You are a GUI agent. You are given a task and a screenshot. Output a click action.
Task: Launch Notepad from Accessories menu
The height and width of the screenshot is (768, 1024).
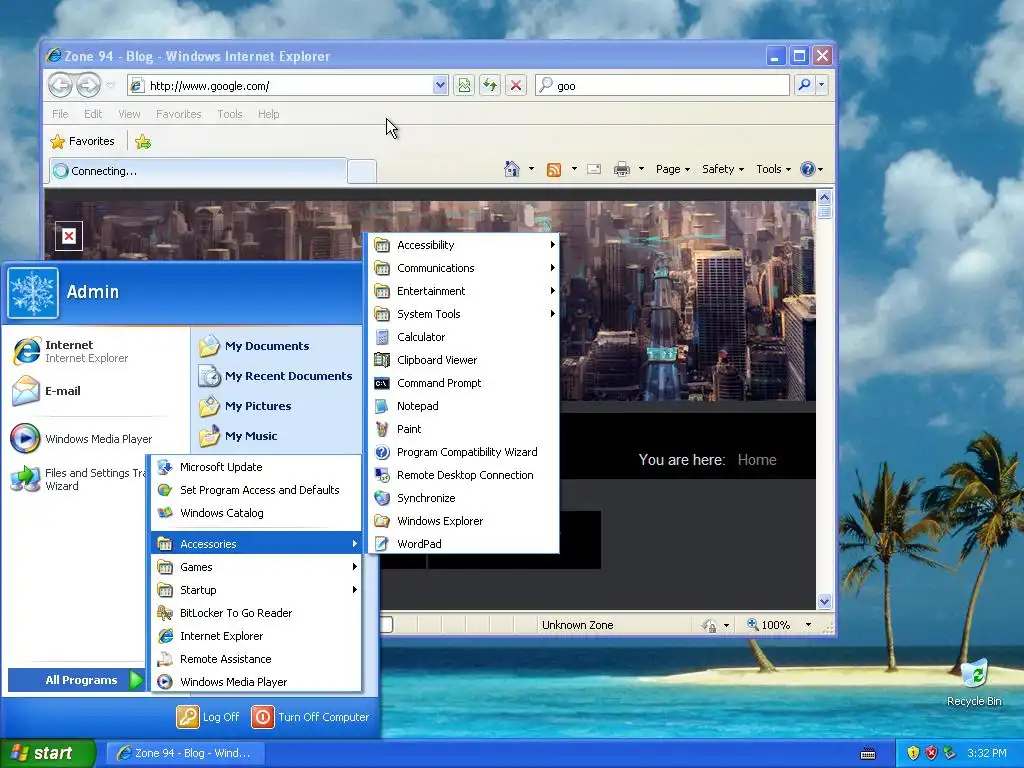click(x=464, y=406)
